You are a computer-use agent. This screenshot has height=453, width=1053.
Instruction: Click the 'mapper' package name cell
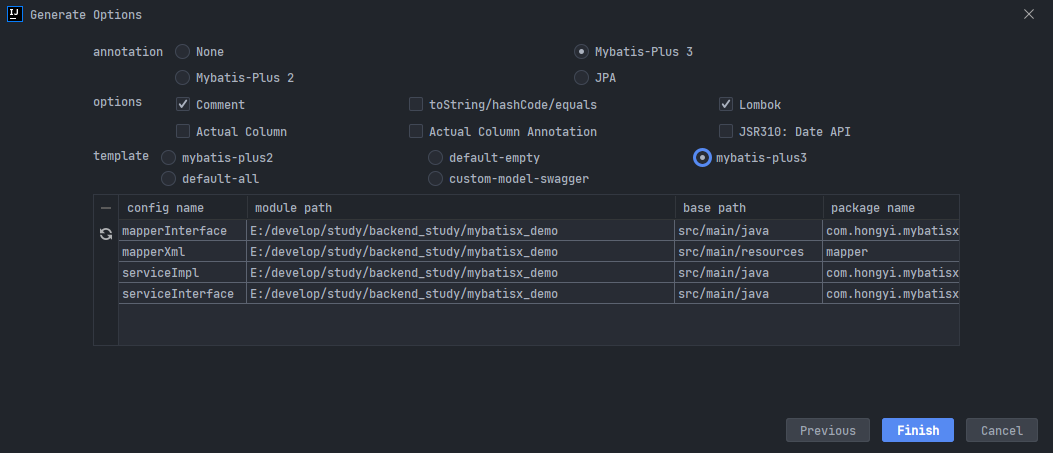coord(891,252)
